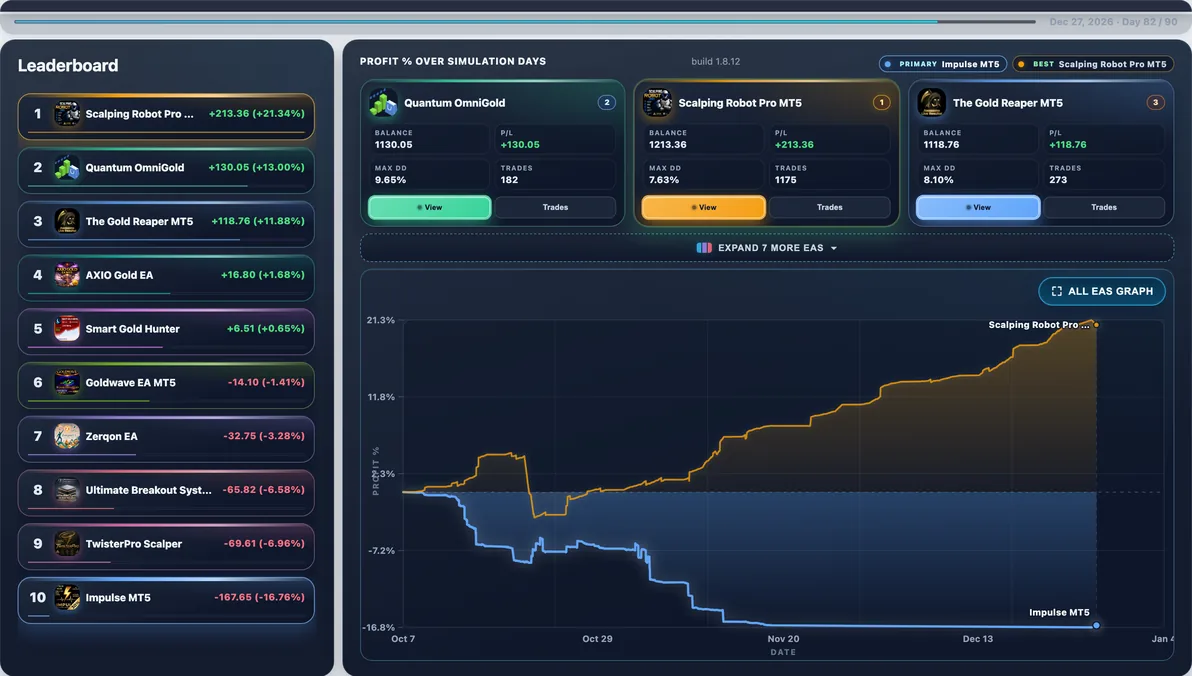Select Goldwave EA MT5 leaderboard name
The image size is (1192, 676).
pos(131,382)
